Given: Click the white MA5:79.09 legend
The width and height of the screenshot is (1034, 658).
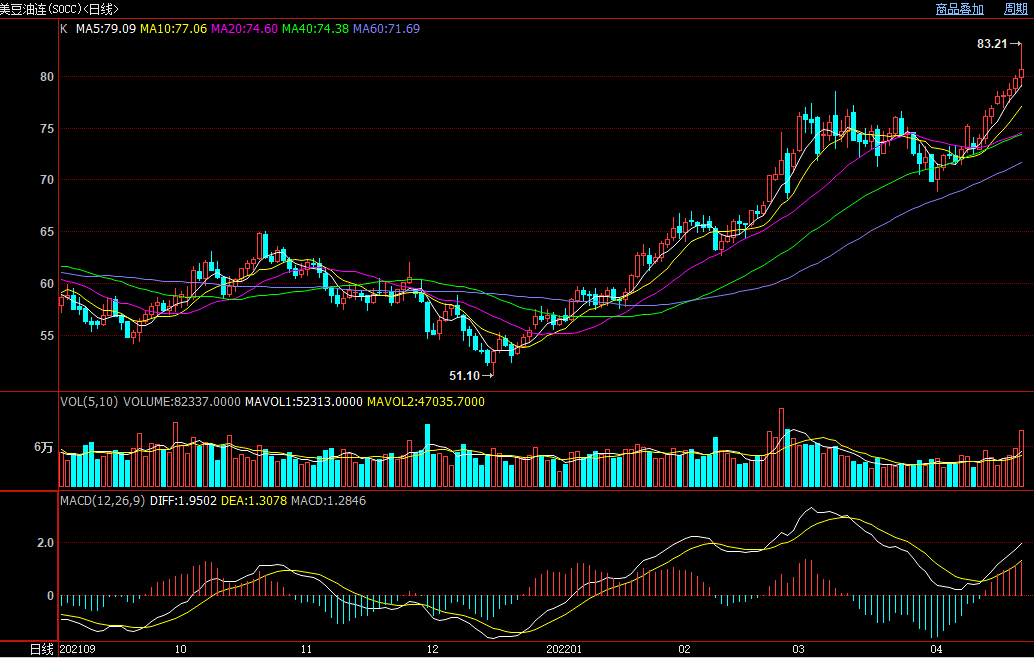Looking at the screenshot, I should click(x=106, y=29).
